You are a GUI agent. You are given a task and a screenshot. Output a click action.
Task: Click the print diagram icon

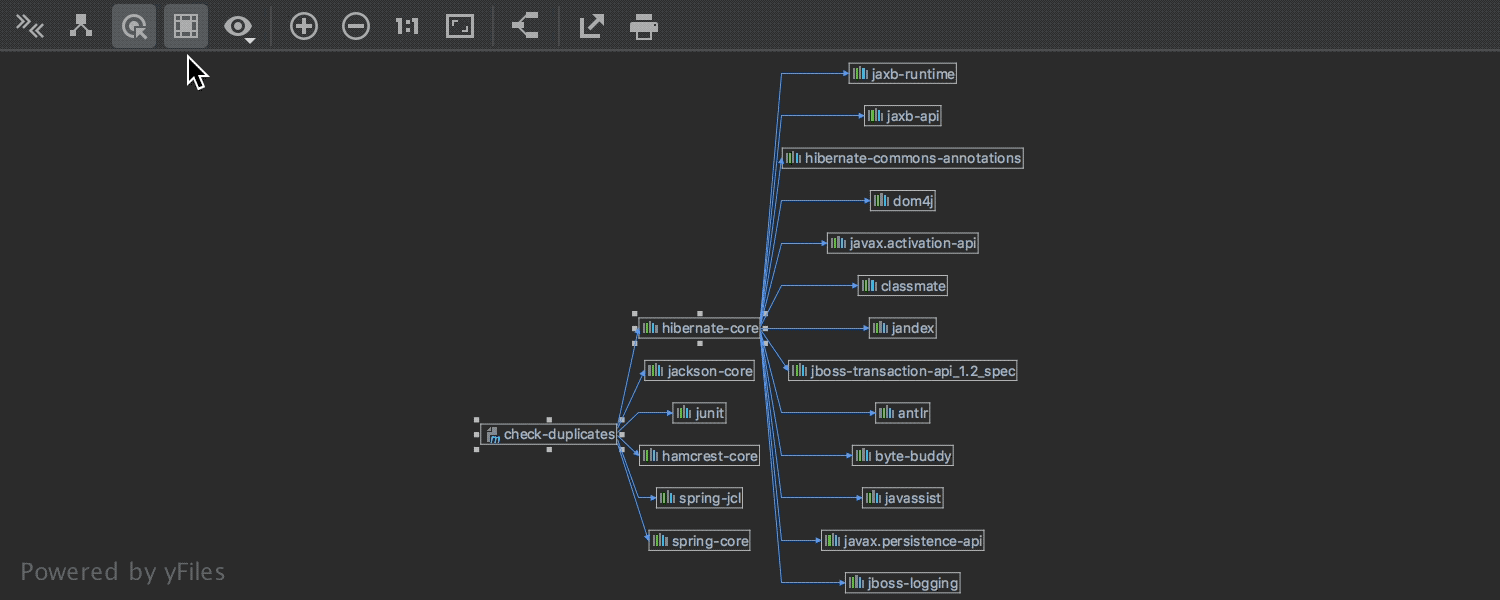tap(644, 27)
